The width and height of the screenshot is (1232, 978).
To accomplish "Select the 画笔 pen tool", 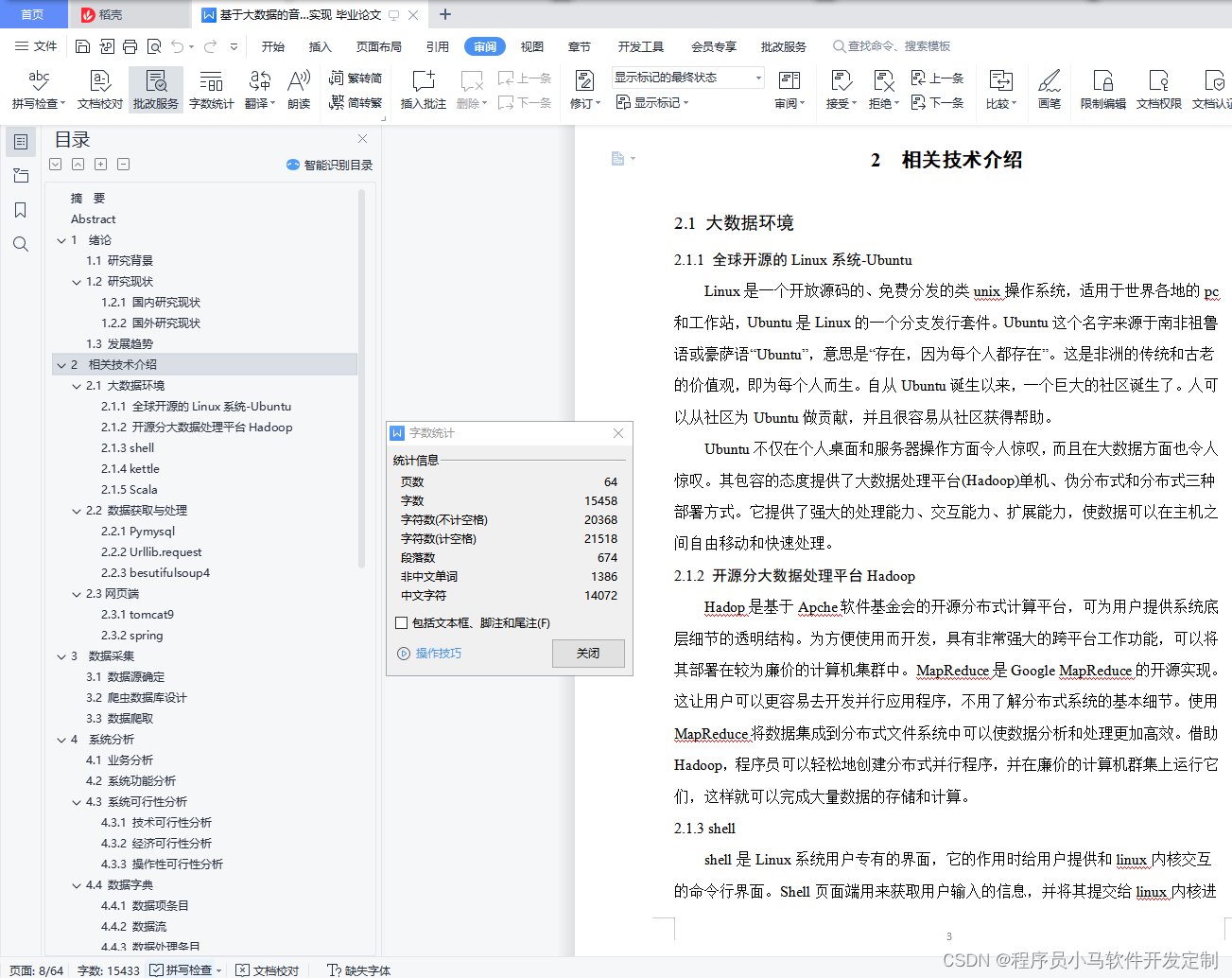I will (1050, 90).
